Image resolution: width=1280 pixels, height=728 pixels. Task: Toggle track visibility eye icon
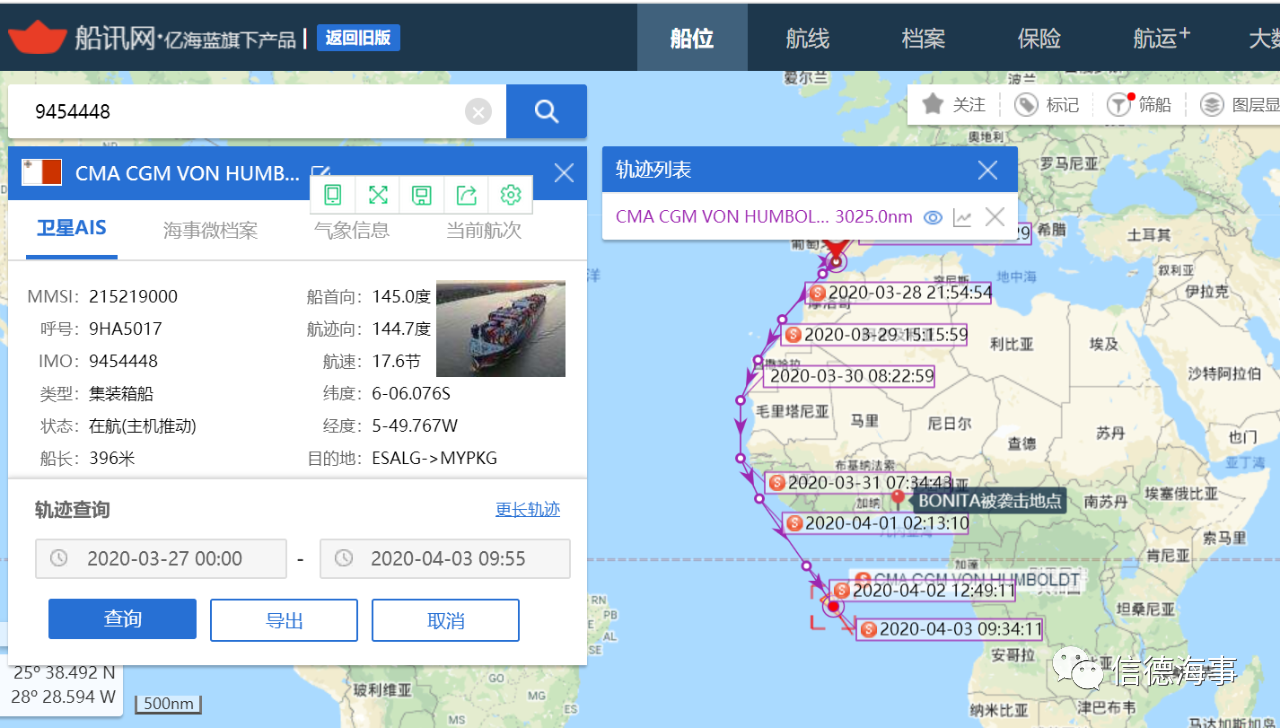pos(933,217)
